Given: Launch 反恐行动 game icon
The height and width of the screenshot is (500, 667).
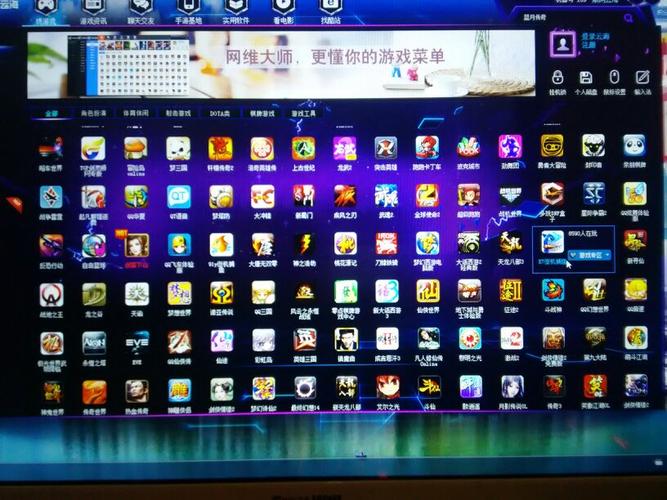Looking at the screenshot, I should pyautogui.click(x=51, y=246).
